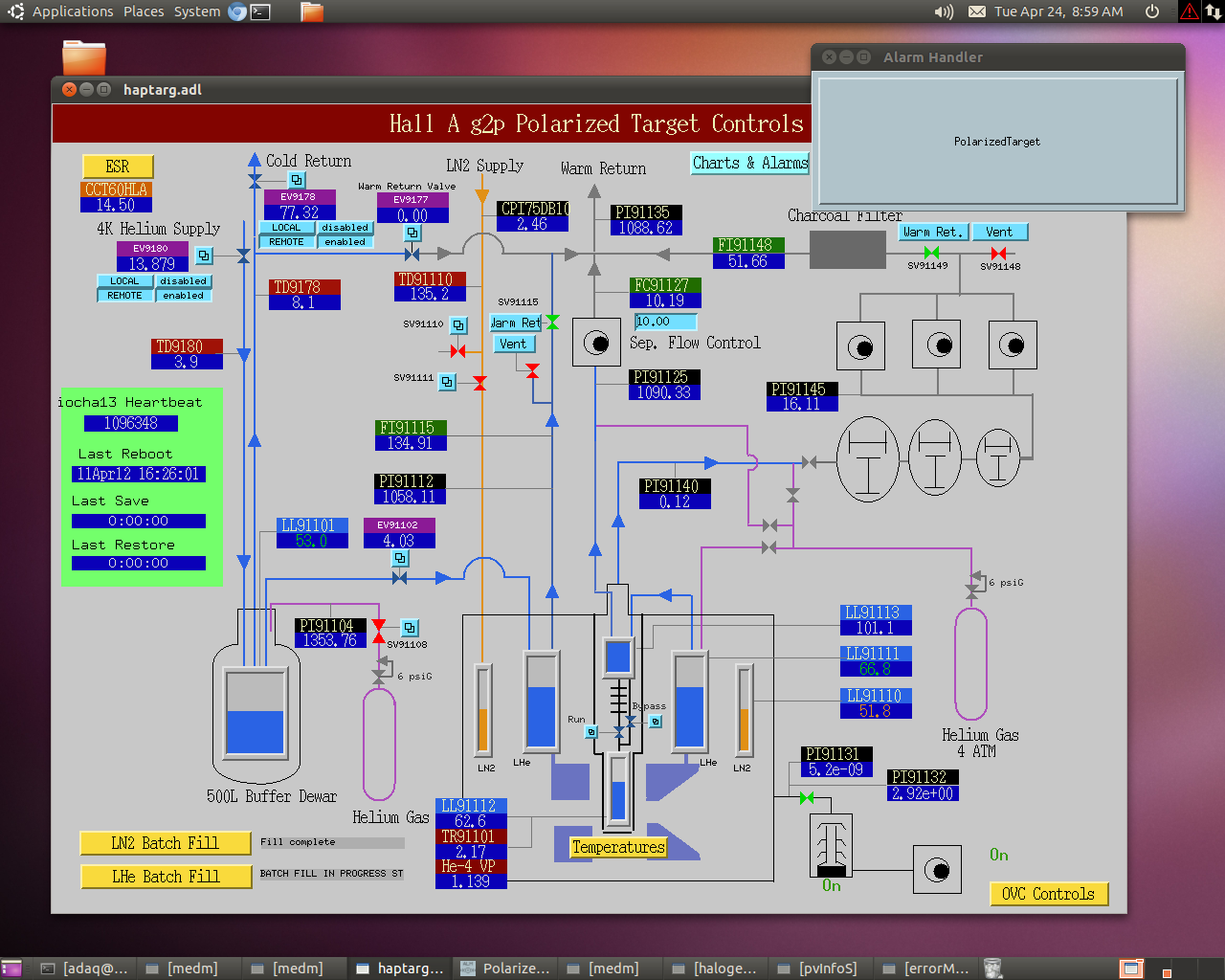Edit Sep. Flow Control setpoint 10.00

(x=666, y=322)
